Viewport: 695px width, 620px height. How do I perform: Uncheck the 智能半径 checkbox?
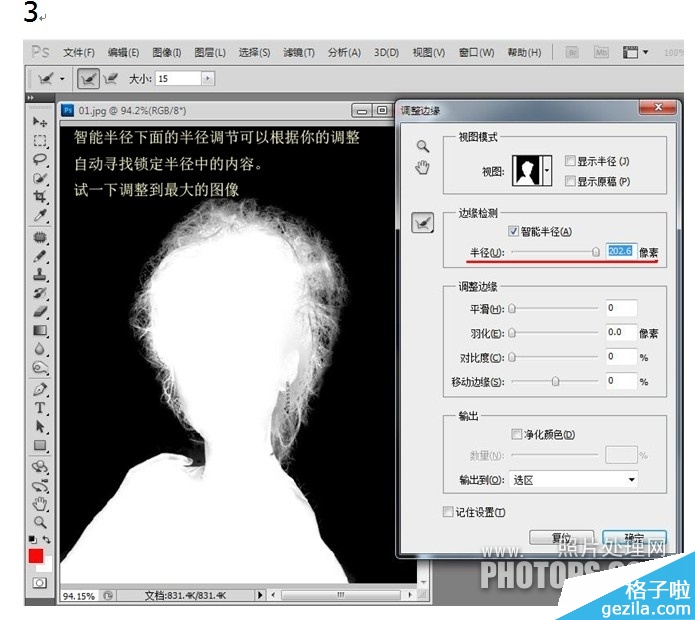514,232
